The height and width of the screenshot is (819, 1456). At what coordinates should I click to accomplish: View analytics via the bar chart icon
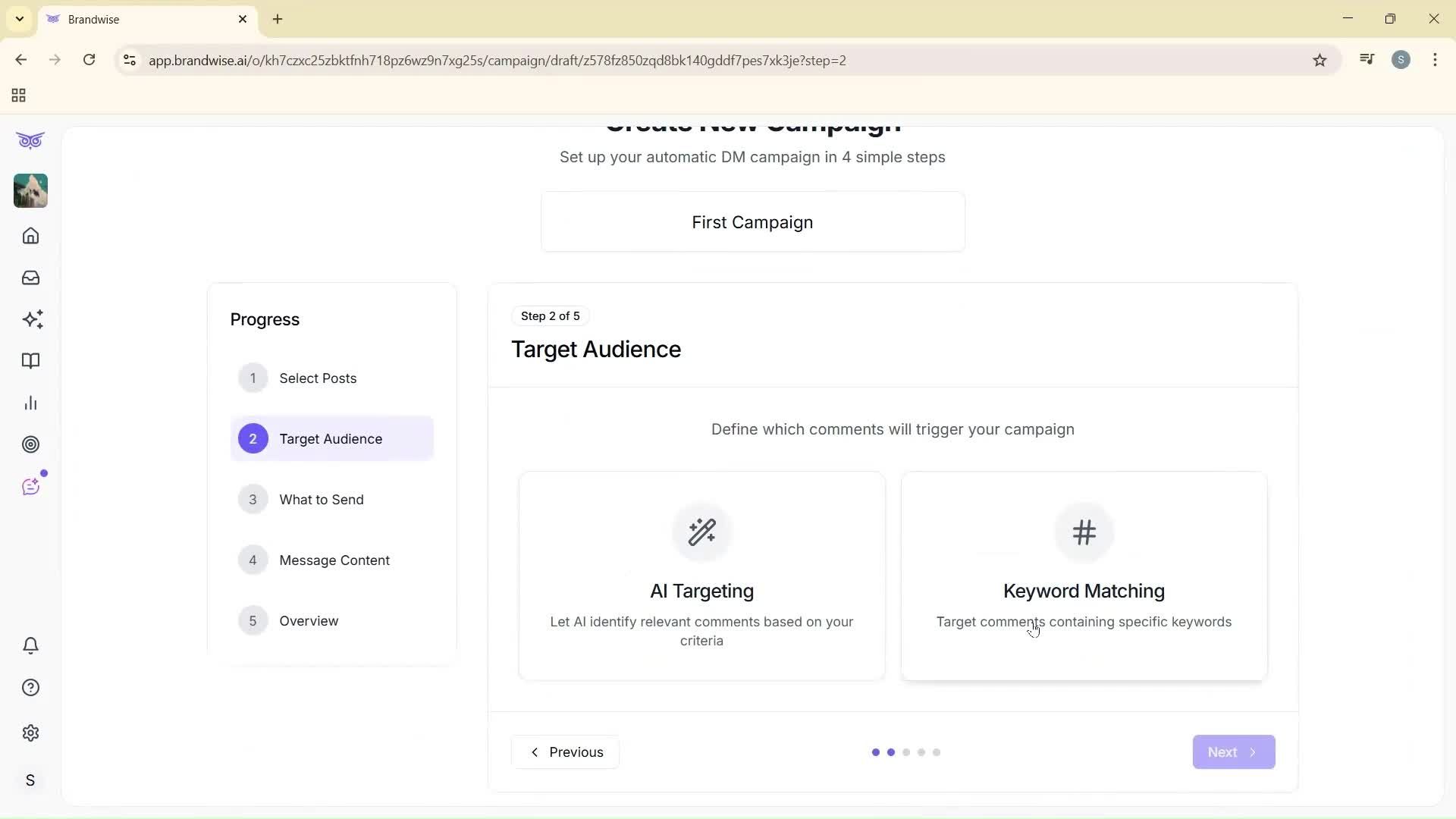[30, 403]
